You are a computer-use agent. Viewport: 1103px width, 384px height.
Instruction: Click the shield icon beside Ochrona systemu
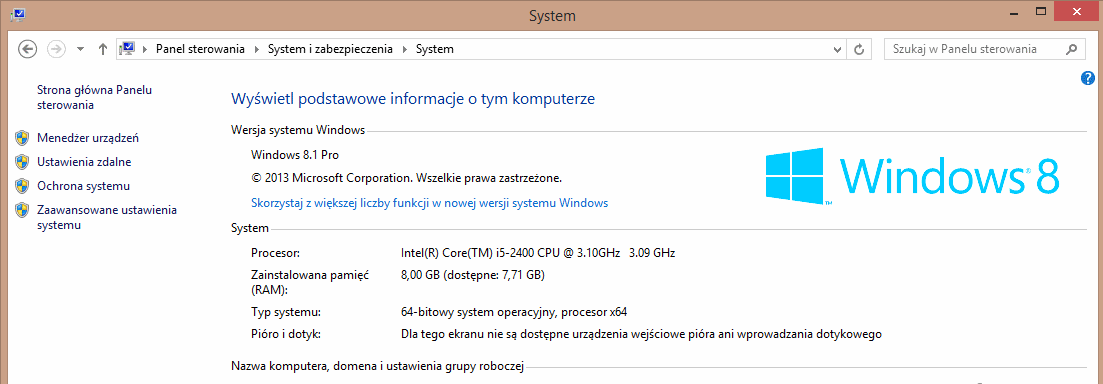pos(22,186)
